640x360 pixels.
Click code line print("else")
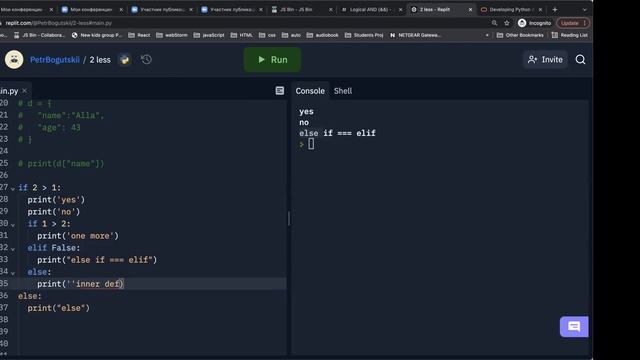[58, 308]
